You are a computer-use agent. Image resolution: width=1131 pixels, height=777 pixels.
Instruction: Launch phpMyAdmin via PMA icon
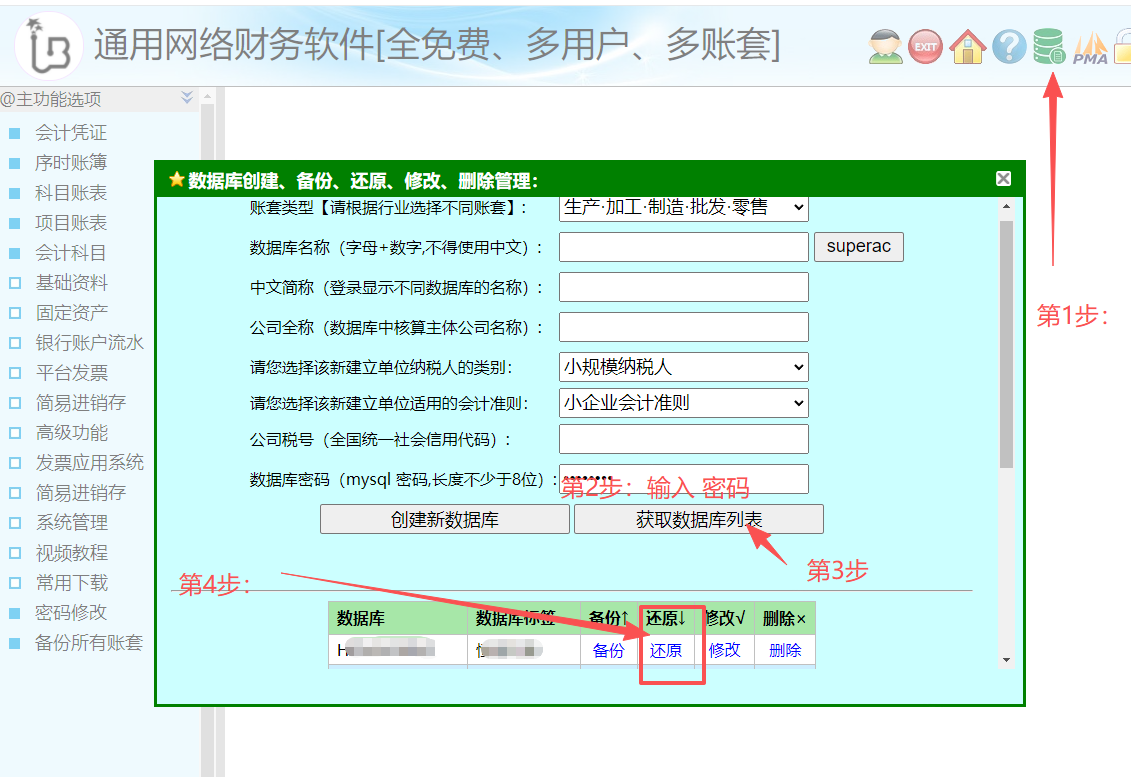[x=1090, y=48]
